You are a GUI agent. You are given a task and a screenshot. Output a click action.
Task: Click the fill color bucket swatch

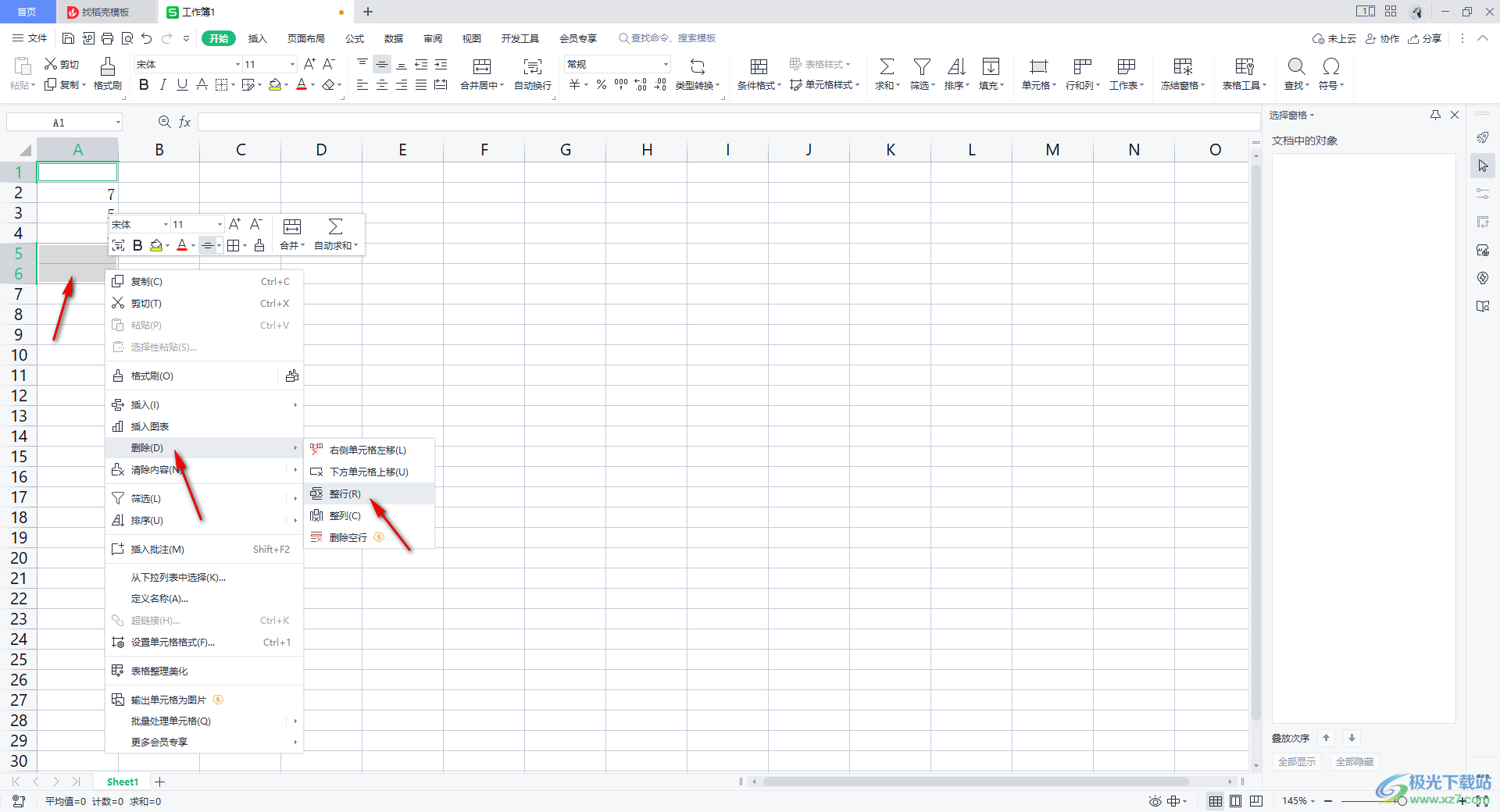click(x=275, y=85)
